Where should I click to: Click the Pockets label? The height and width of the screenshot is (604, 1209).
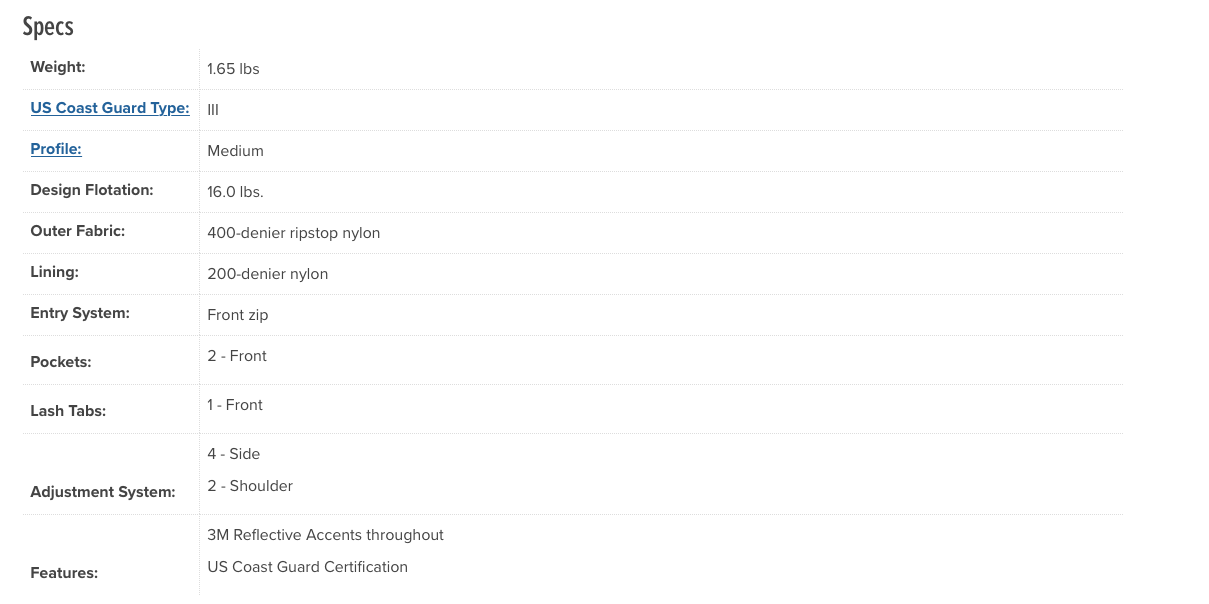coord(60,362)
